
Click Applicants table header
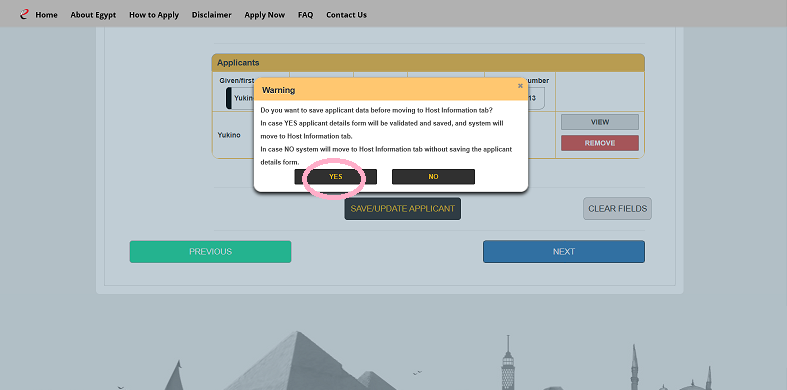(x=428, y=63)
